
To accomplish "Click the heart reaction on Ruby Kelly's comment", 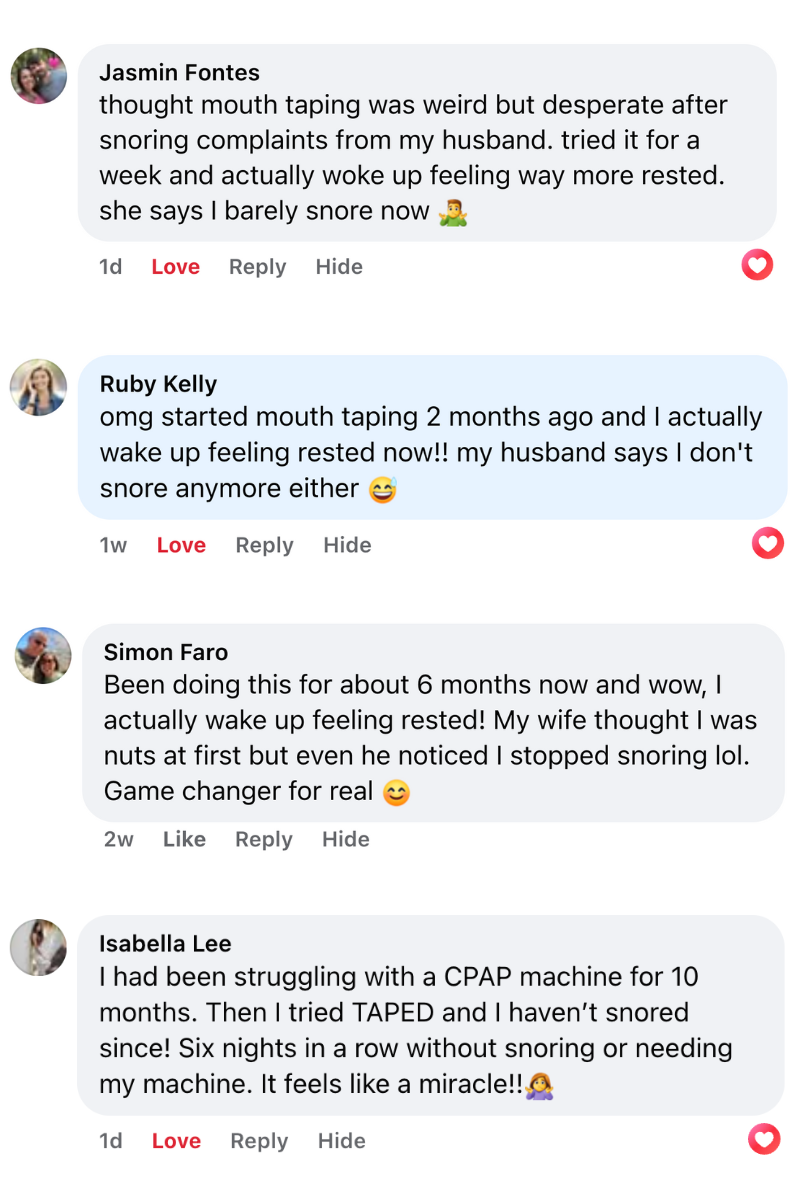I will (767, 543).
